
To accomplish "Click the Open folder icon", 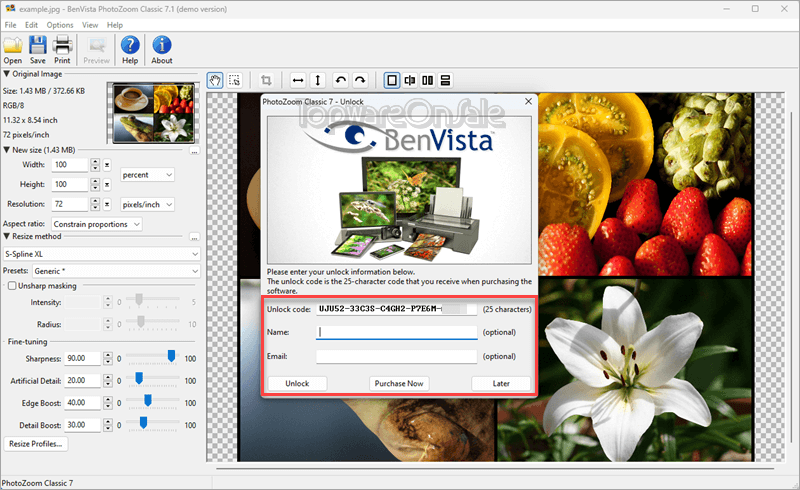I will tap(13, 45).
